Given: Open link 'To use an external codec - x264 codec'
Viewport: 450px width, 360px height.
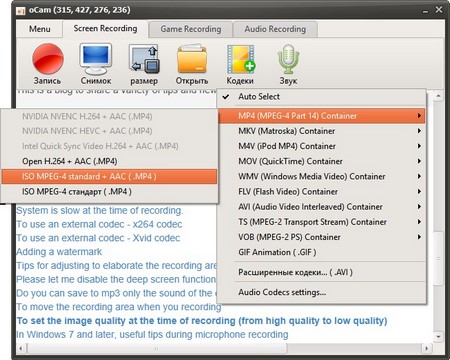Looking at the screenshot, I should coord(99,224).
